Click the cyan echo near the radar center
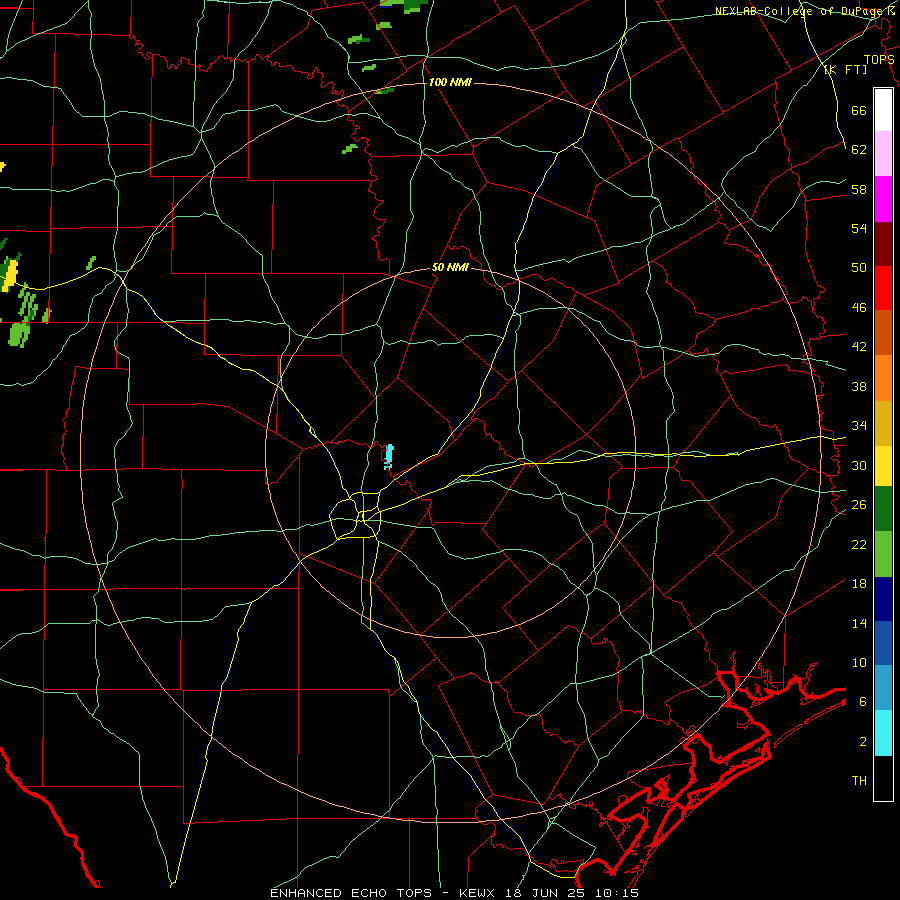The image size is (900, 900). [x=389, y=456]
